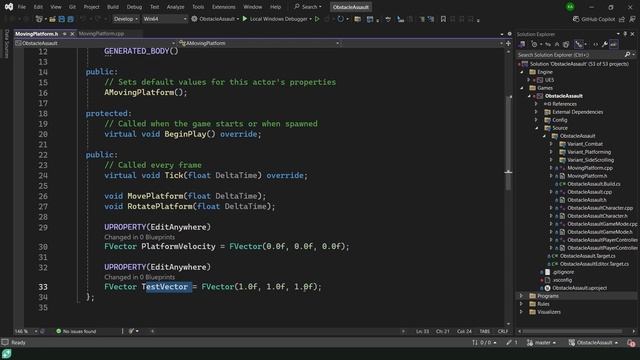This screenshot has width=640, height=360.
Task: Open the AMovingPlatform class navigation dropdown
Action: coord(259,43)
